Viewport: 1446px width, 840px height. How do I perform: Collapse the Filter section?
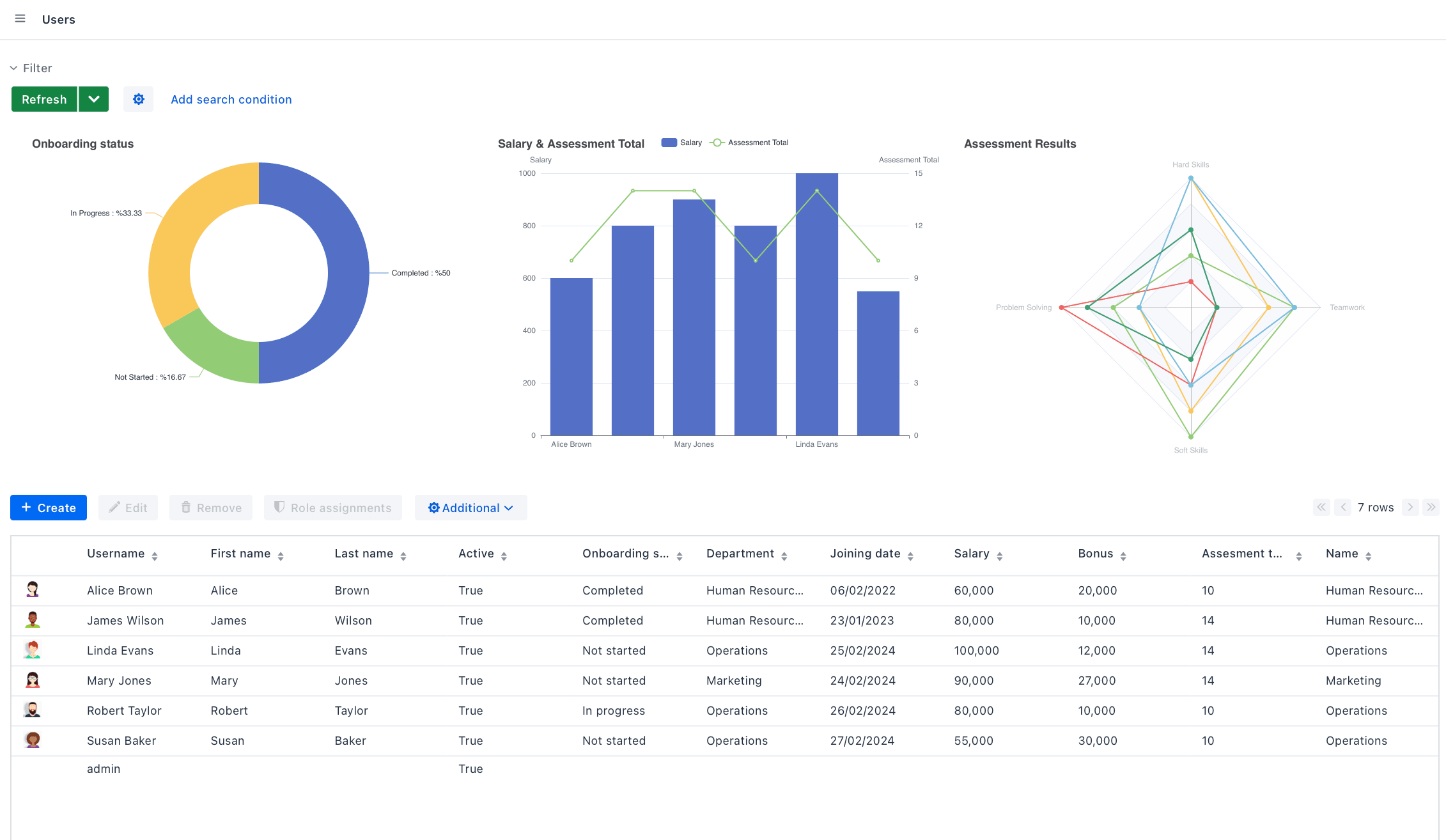point(13,68)
